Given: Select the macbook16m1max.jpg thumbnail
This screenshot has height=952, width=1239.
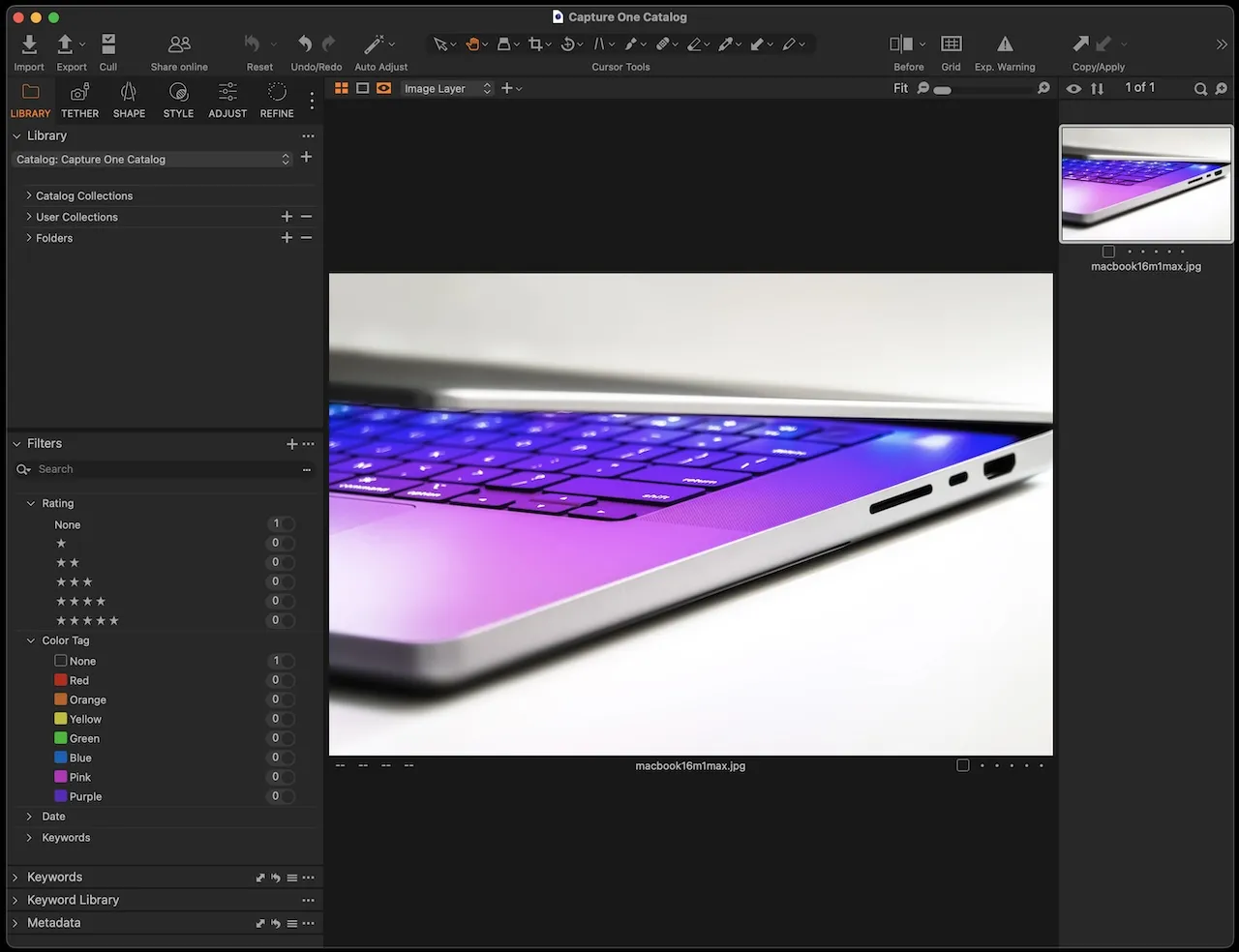Looking at the screenshot, I should [1146, 184].
